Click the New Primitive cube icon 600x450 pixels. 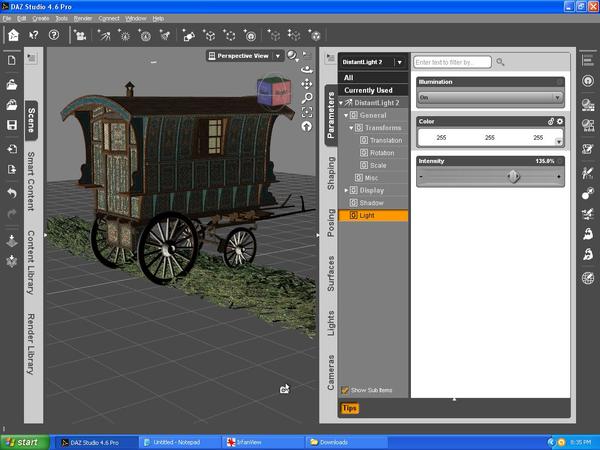tap(210, 35)
